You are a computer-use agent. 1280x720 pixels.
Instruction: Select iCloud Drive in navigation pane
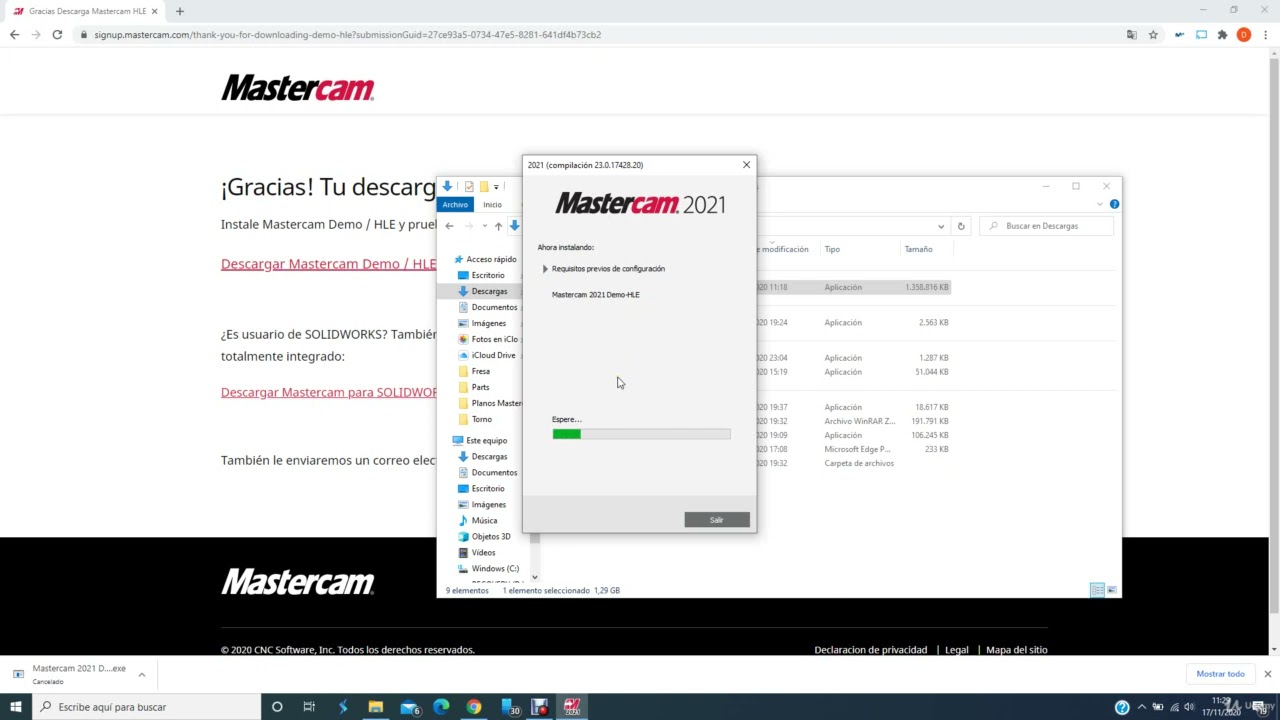[493, 355]
